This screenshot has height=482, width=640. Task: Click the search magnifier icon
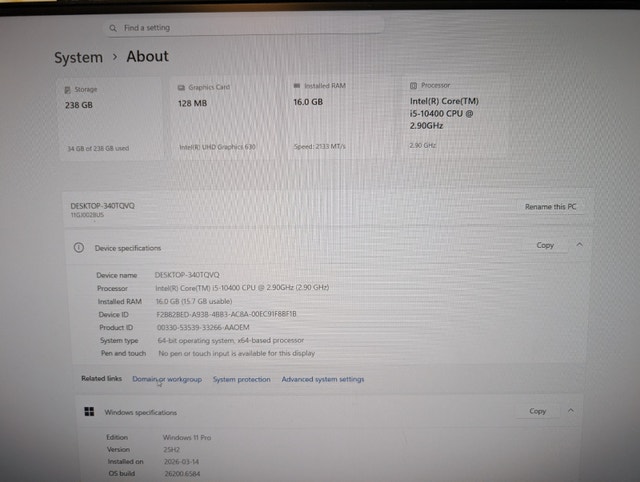(113, 28)
